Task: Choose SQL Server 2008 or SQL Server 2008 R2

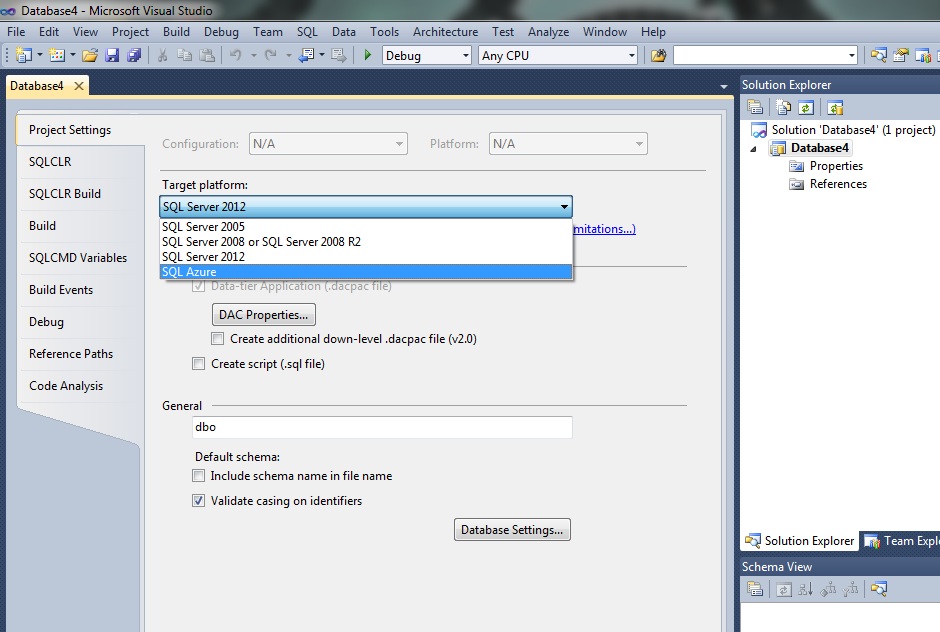Action: click(x=366, y=242)
